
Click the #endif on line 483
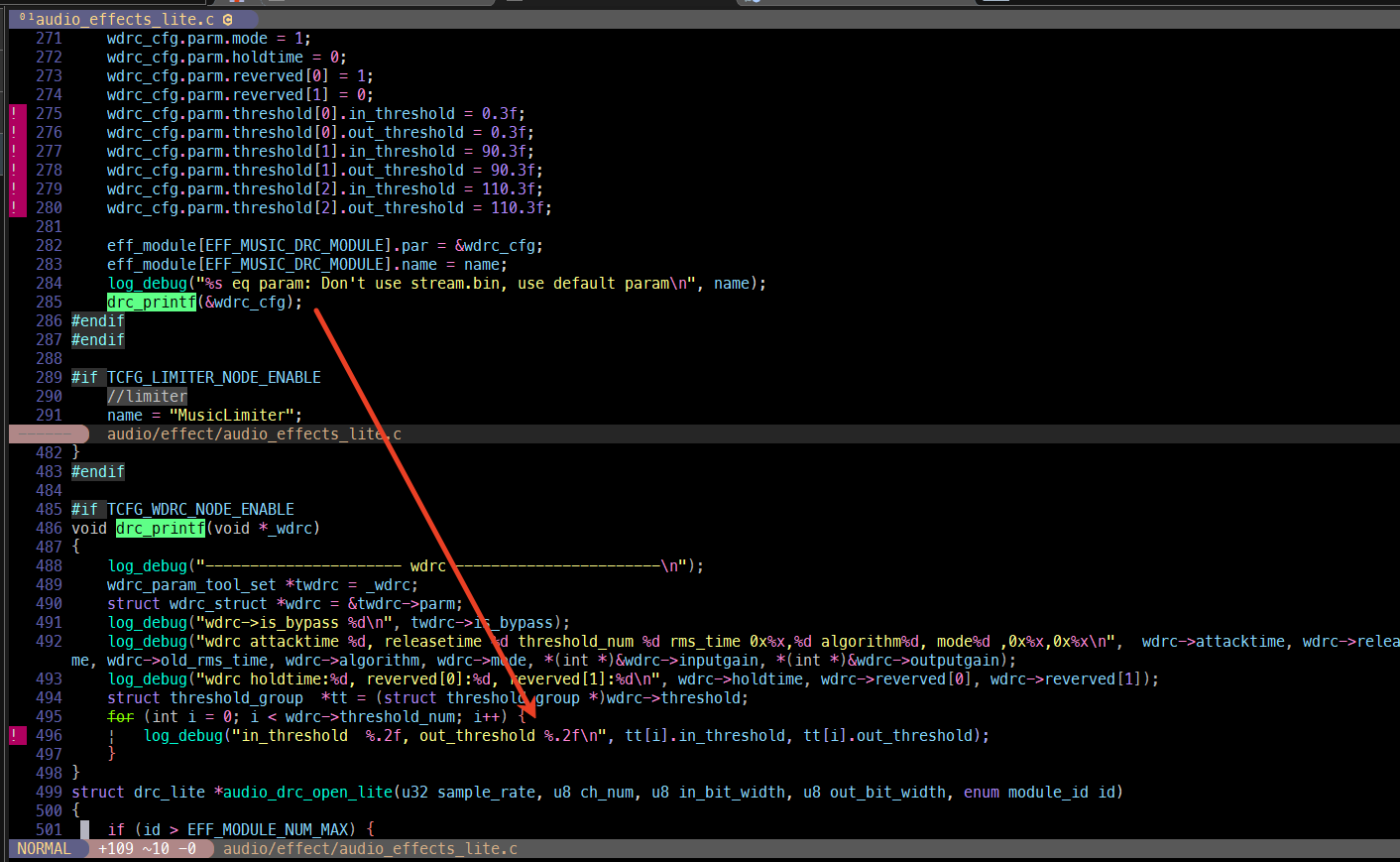(x=98, y=472)
